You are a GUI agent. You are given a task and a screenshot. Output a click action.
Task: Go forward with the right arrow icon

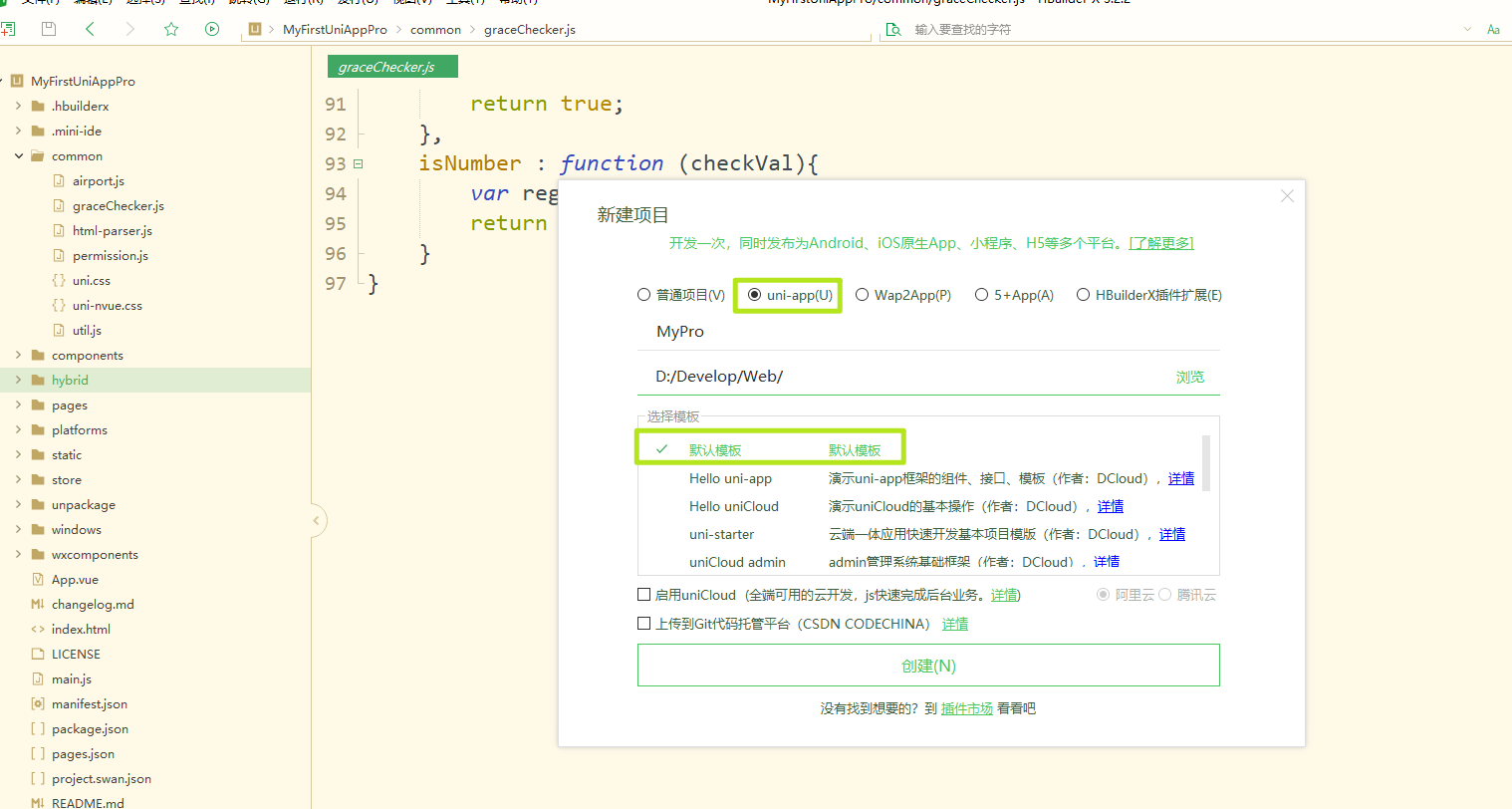coord(130,29)
